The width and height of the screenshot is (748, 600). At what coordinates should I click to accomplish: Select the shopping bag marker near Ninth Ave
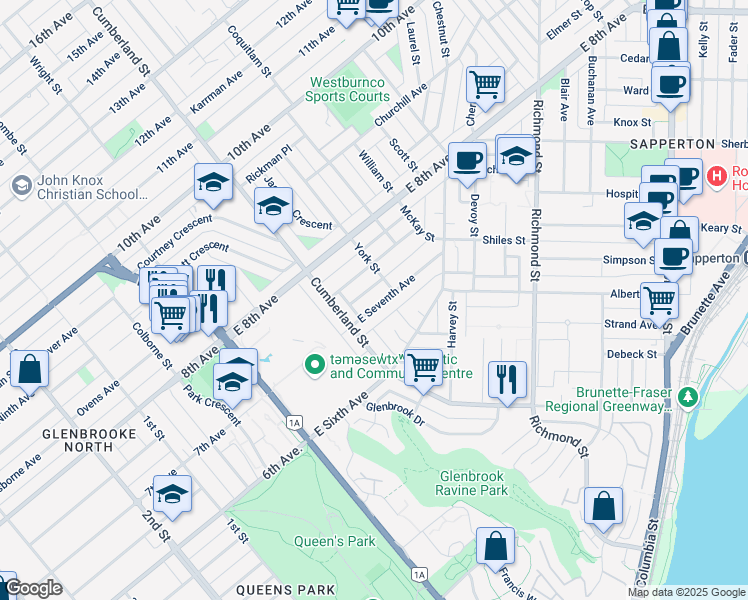point(30,370)
